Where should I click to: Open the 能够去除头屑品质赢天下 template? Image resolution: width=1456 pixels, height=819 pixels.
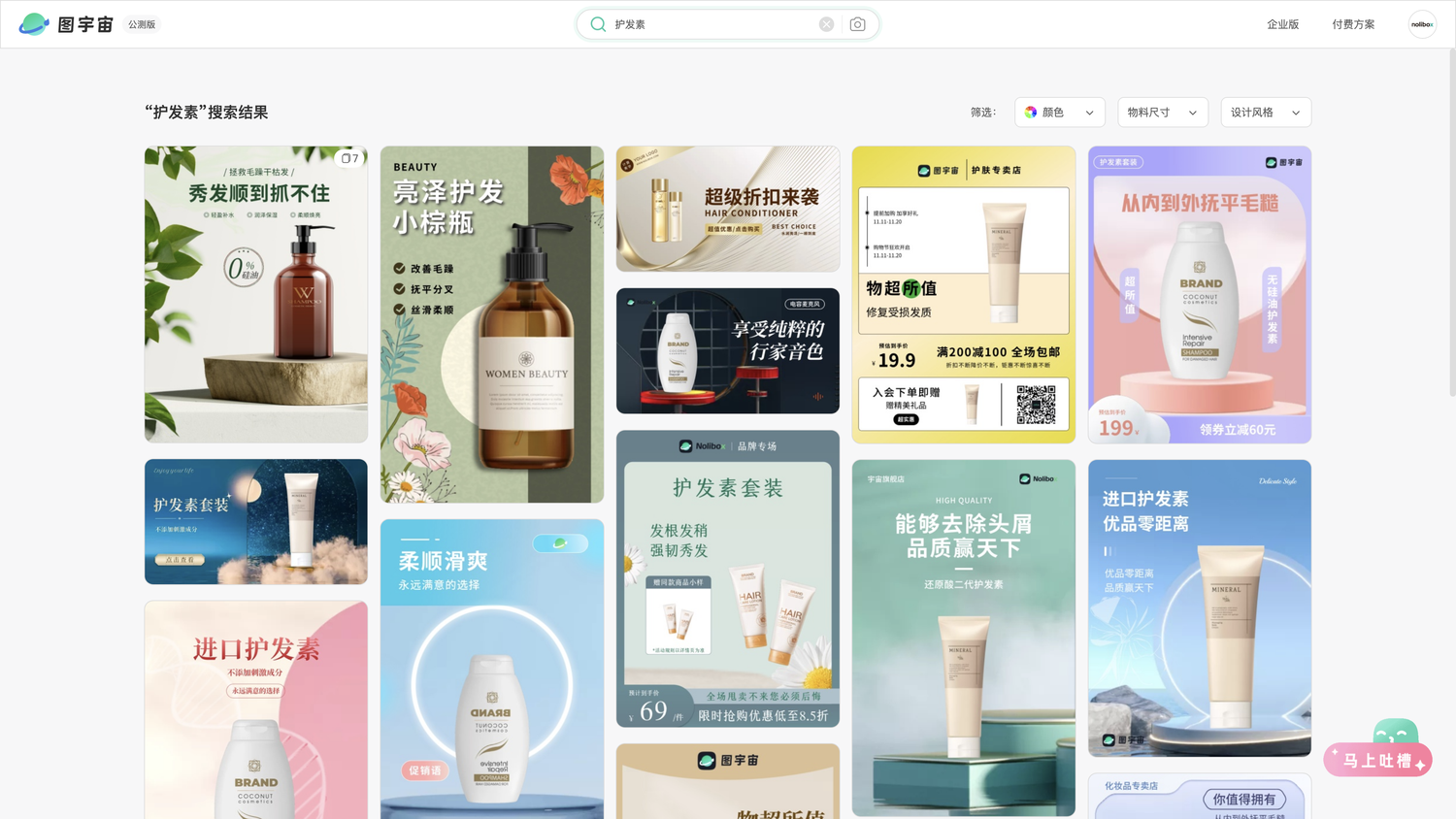coord(964,638)
